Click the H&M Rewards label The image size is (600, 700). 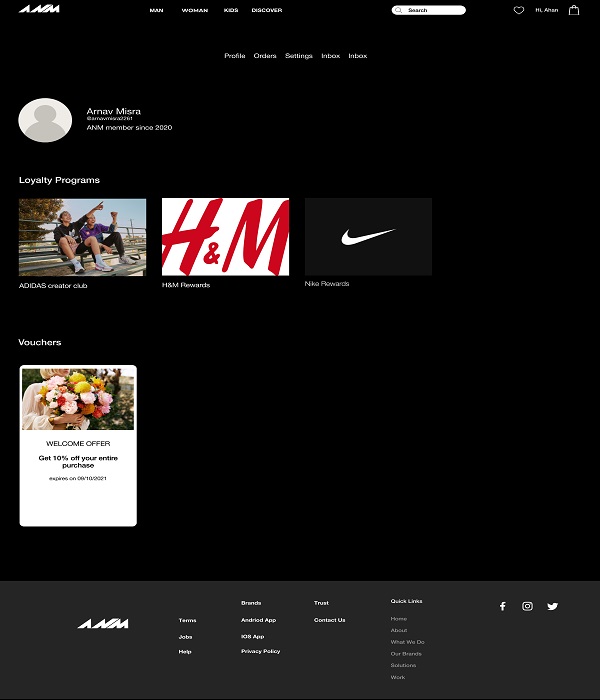coord(186,285)
